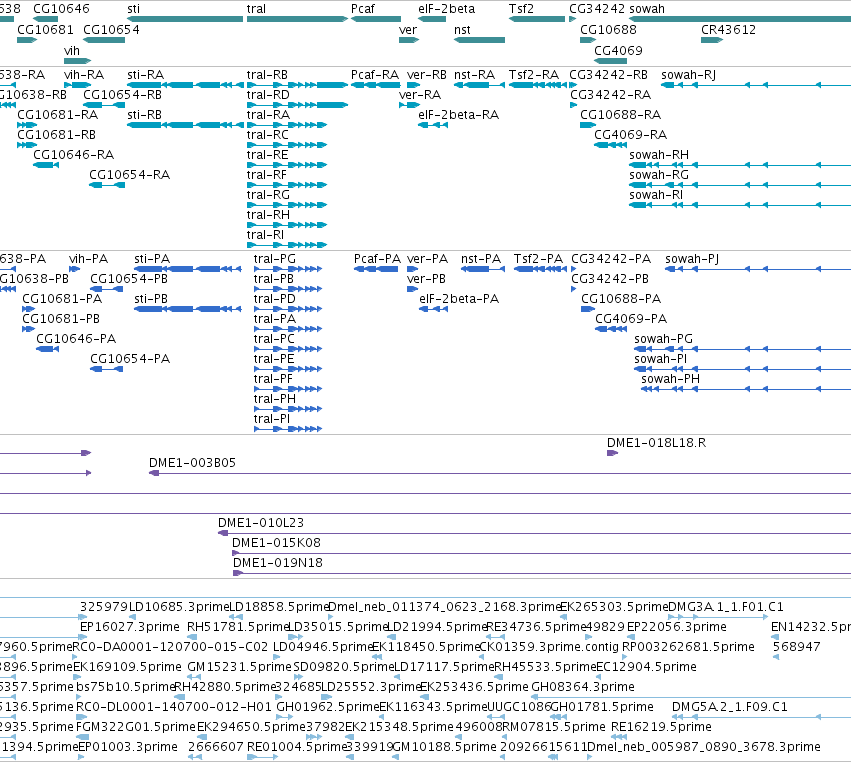
Task: Click the sti-PB protein label
Action: pos(151,299)
